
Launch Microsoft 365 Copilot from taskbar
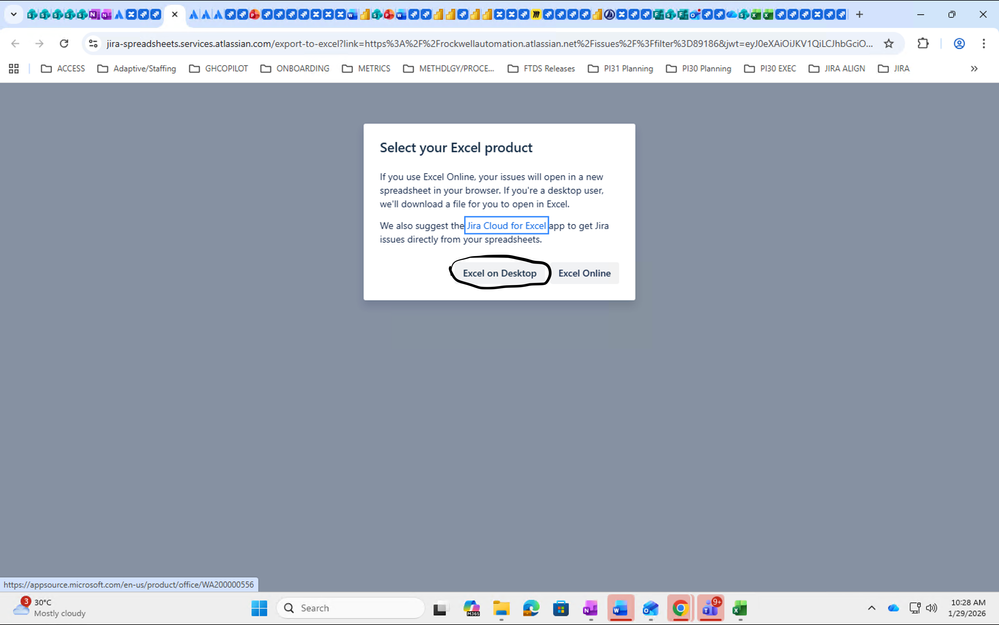471,608
